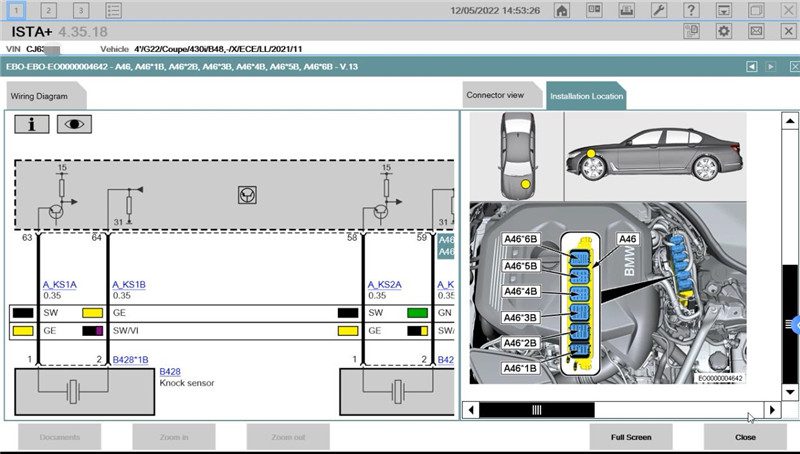The image size is (800, 454).
Task: Open the mail envelope icon
Action: coord(756,31)
